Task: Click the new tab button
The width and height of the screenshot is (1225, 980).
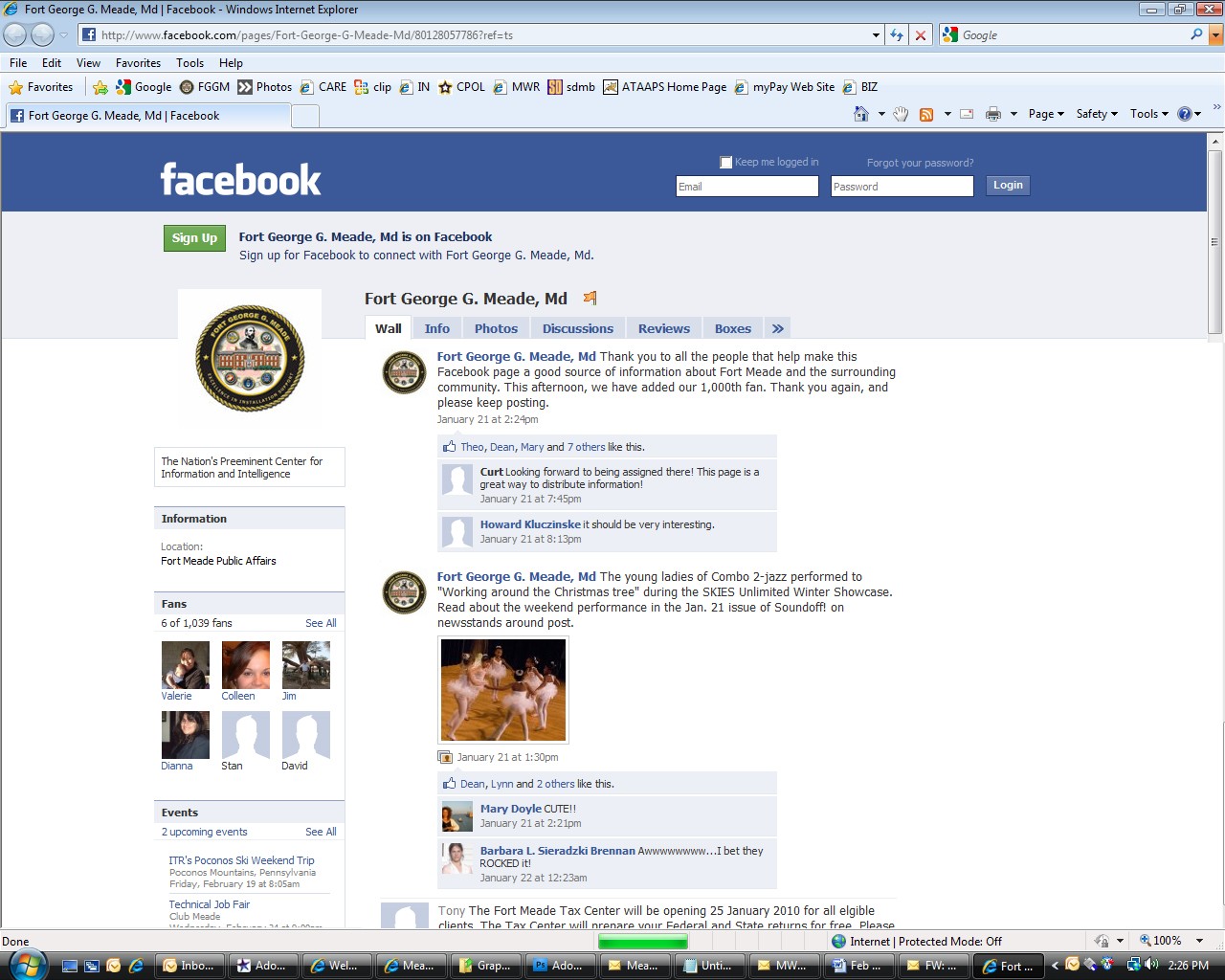Action: click(304, 116)
